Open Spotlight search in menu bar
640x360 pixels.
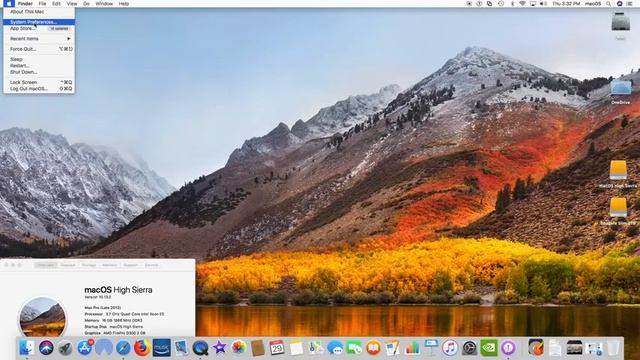tap(609, 4)
